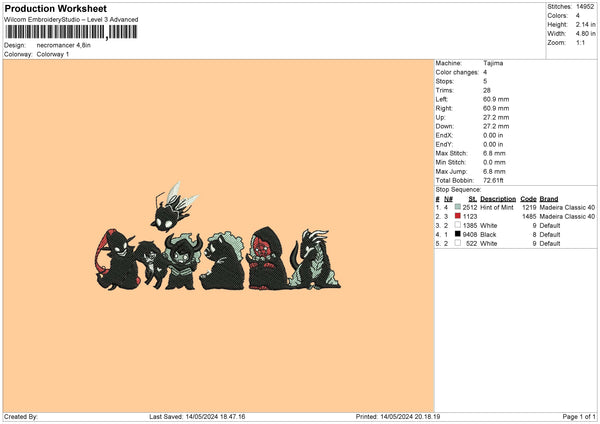Click the EndX value '0.00 in'

493,135
